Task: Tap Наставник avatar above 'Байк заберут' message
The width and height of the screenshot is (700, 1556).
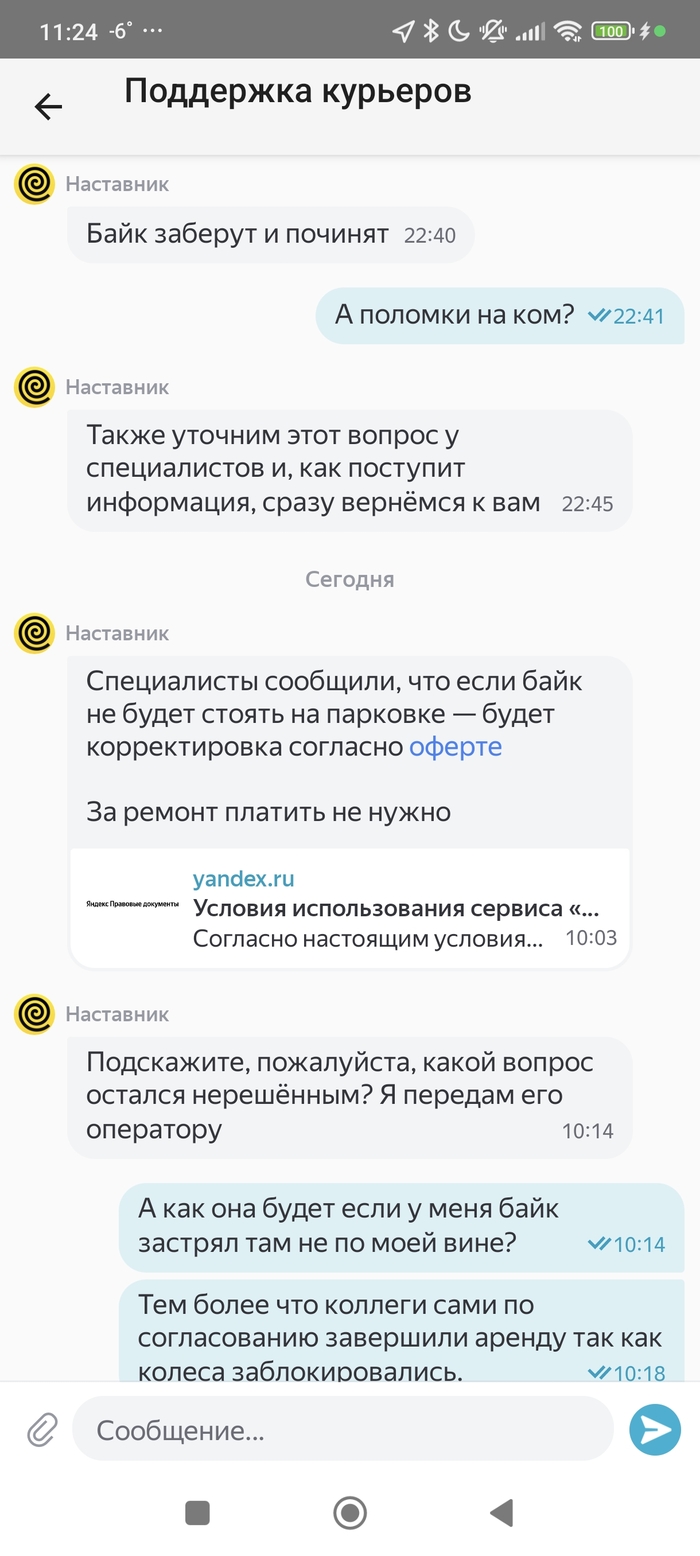Action: pyautogui.click(x=34, y=185)
